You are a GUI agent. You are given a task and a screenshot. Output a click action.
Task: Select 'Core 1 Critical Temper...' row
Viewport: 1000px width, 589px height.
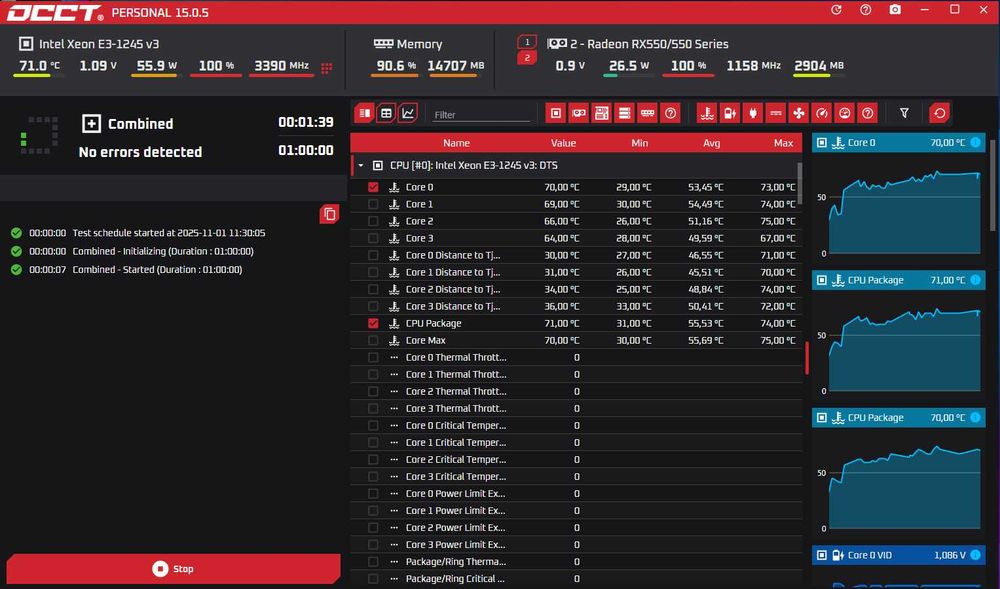coord(576,442)
